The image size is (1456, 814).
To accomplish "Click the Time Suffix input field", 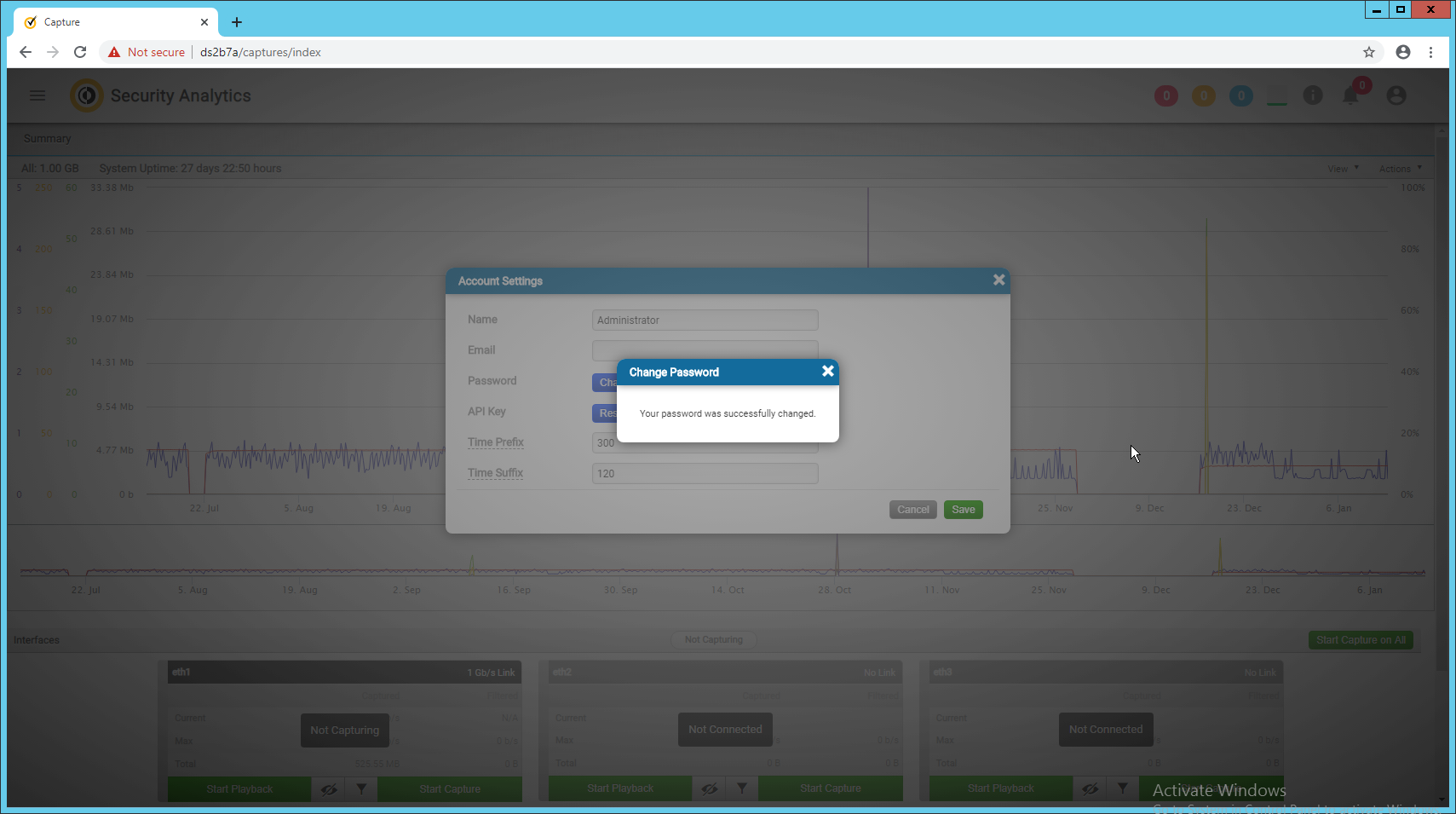I will [705, 474].
